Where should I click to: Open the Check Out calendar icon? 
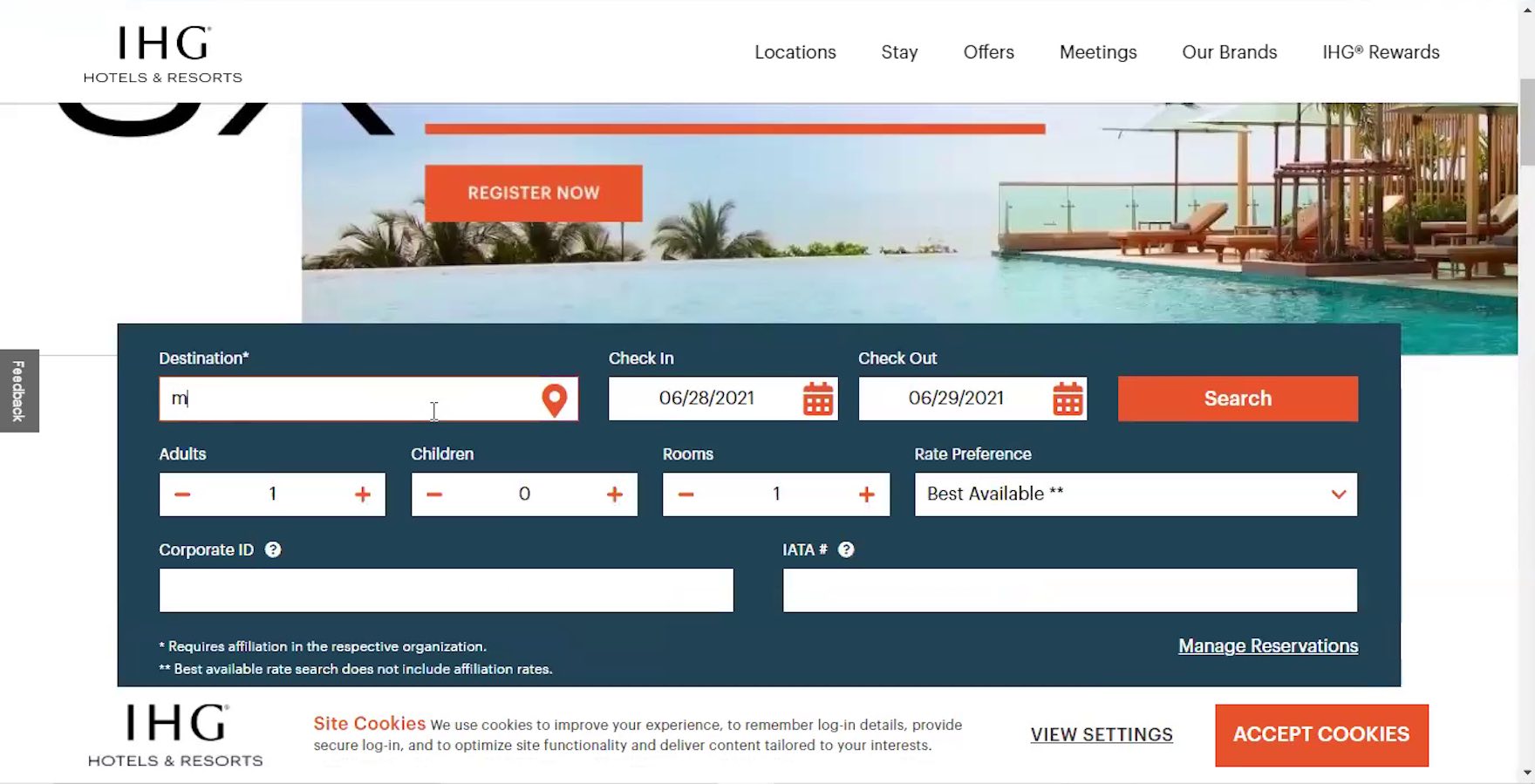pos(1068,399)
